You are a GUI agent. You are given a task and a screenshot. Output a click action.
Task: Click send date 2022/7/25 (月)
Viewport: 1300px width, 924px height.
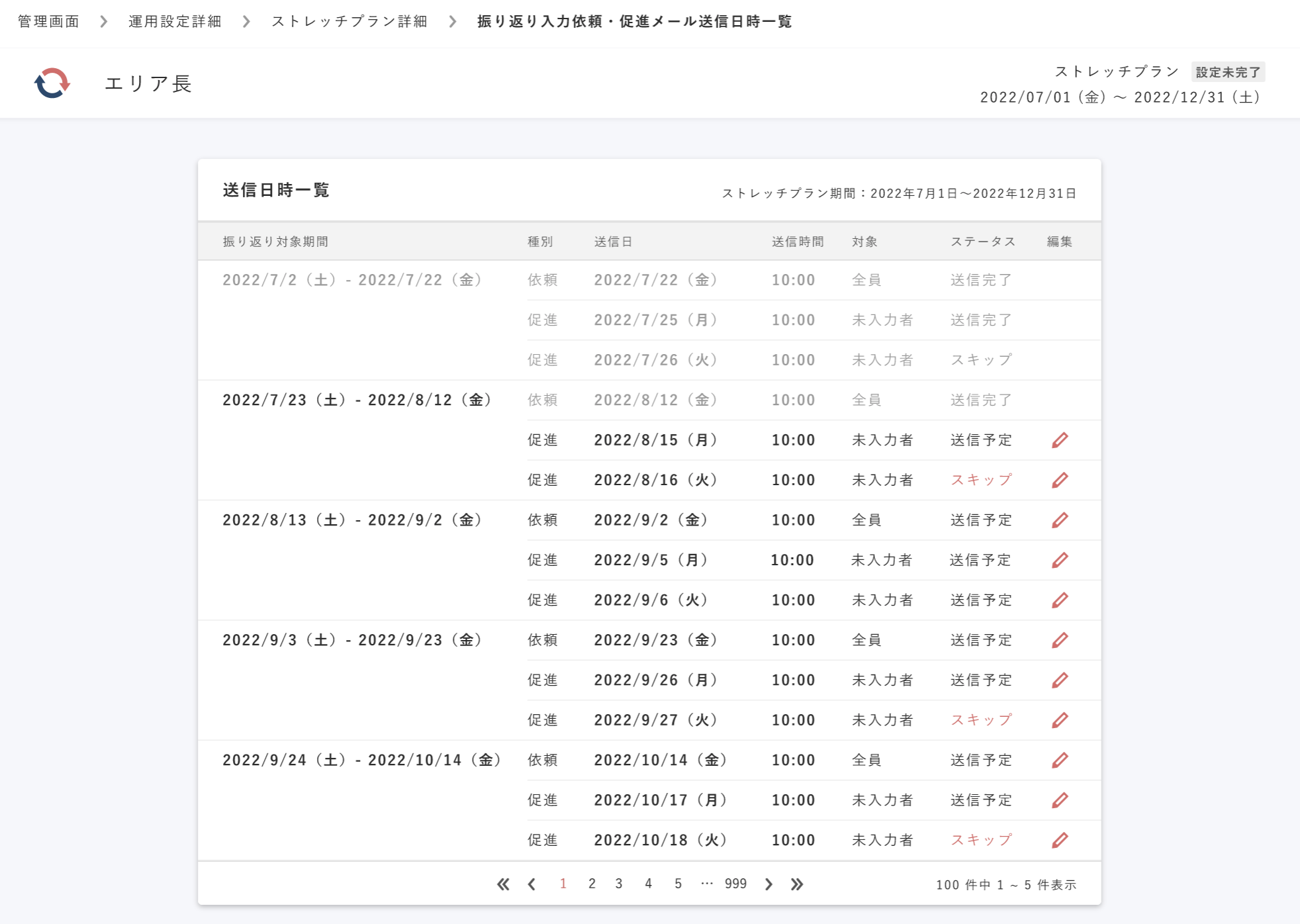(x=656, y=320)
